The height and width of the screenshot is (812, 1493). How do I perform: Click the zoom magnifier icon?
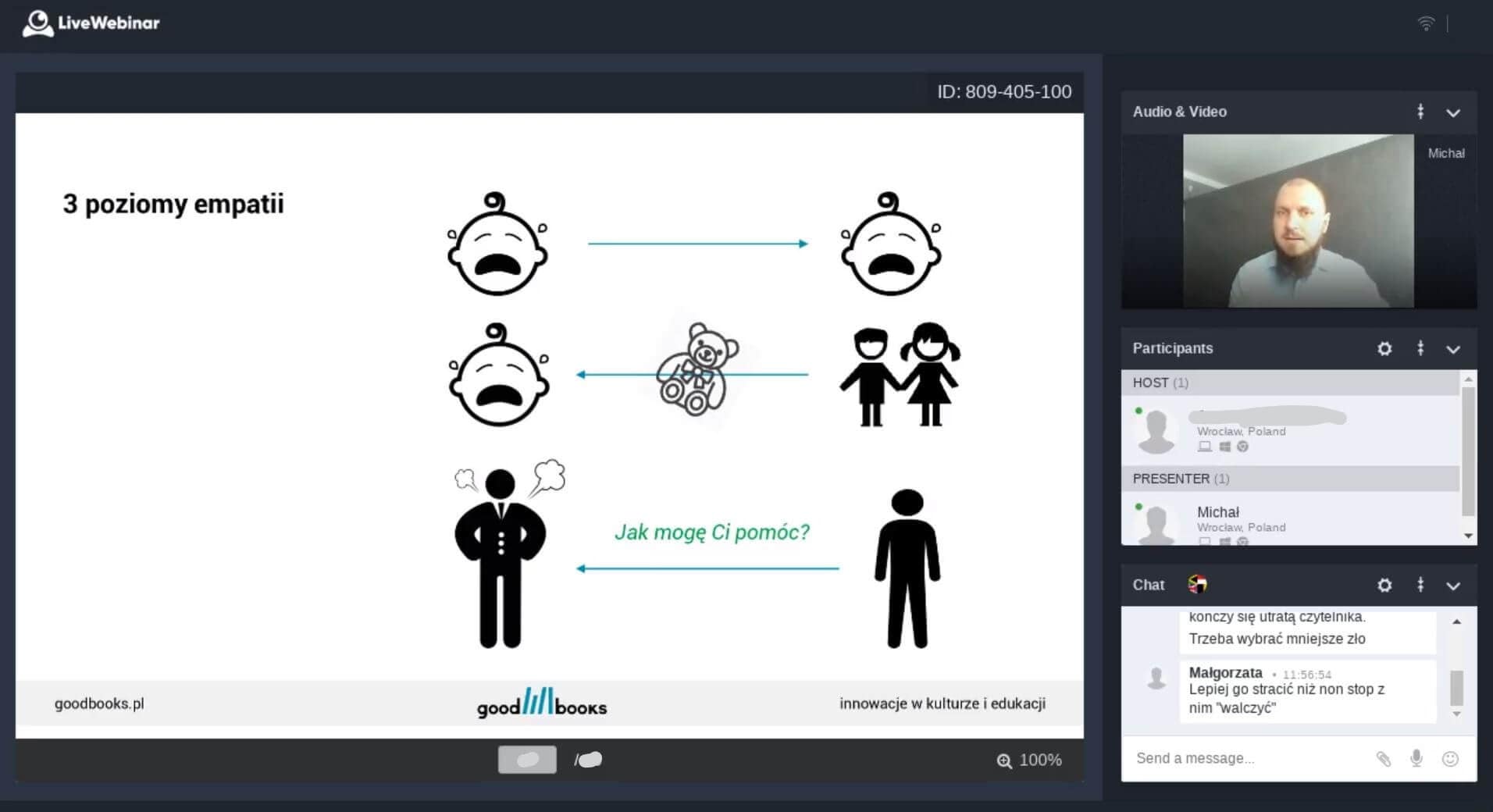1004,760
